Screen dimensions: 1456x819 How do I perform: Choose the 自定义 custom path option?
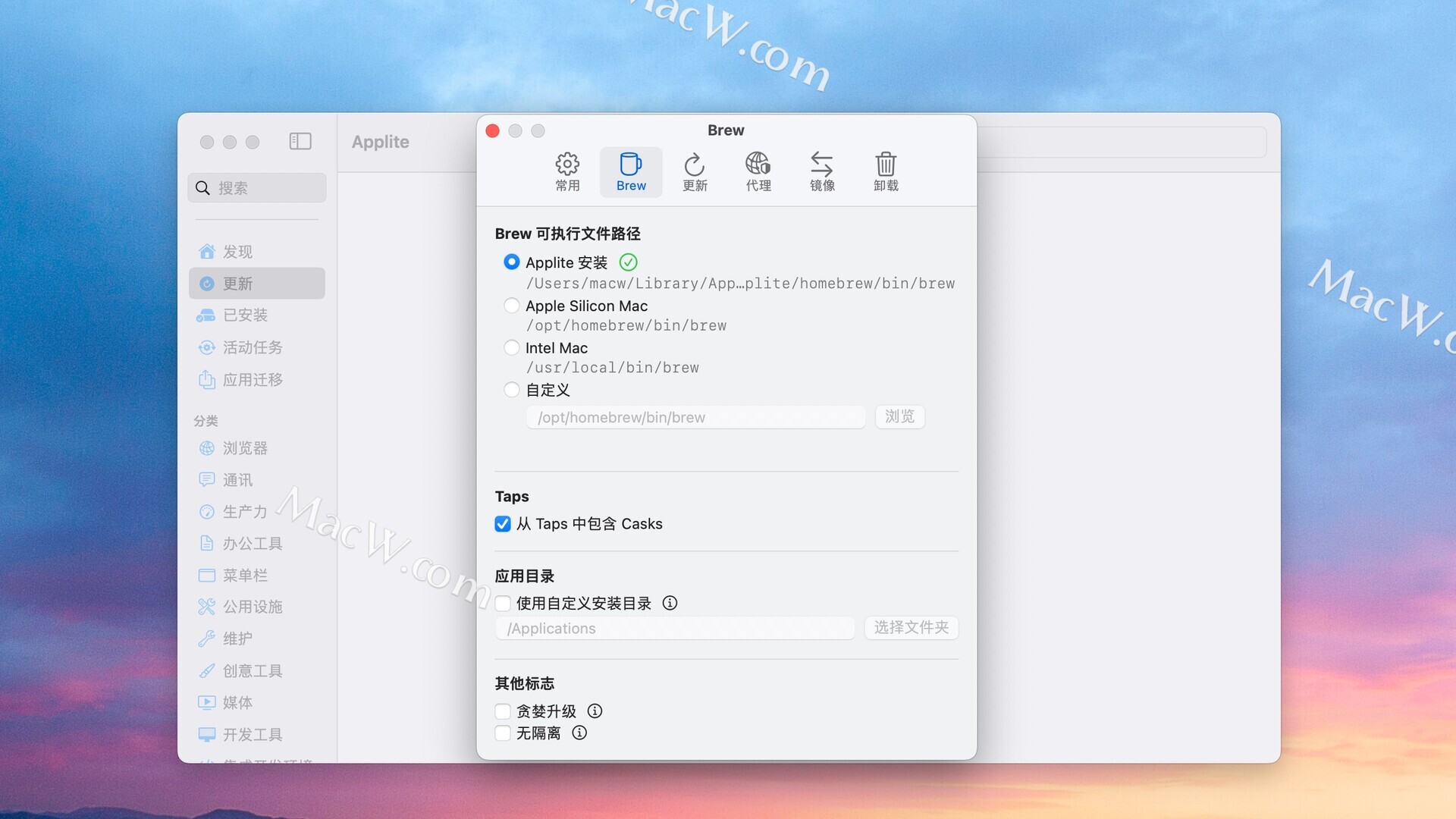click(x=512, y=390)
